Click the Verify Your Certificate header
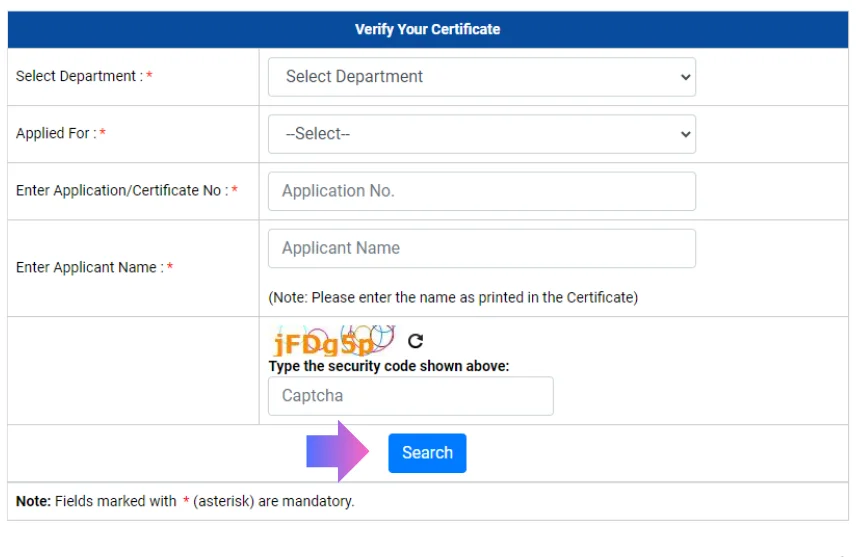The image size is (856, 557). 427,29
